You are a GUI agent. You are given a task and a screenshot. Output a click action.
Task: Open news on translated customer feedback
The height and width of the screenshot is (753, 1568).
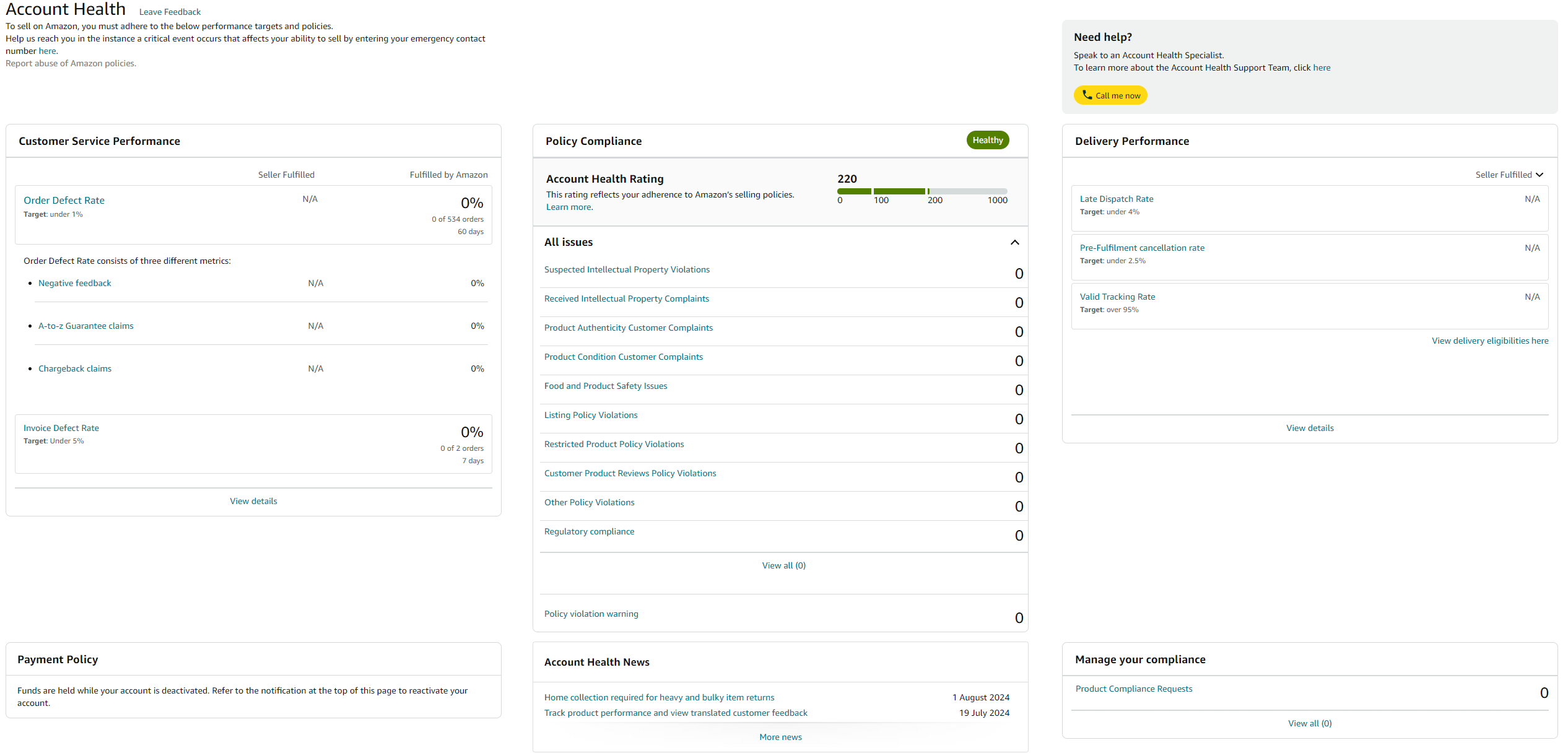tap(676, 713)
